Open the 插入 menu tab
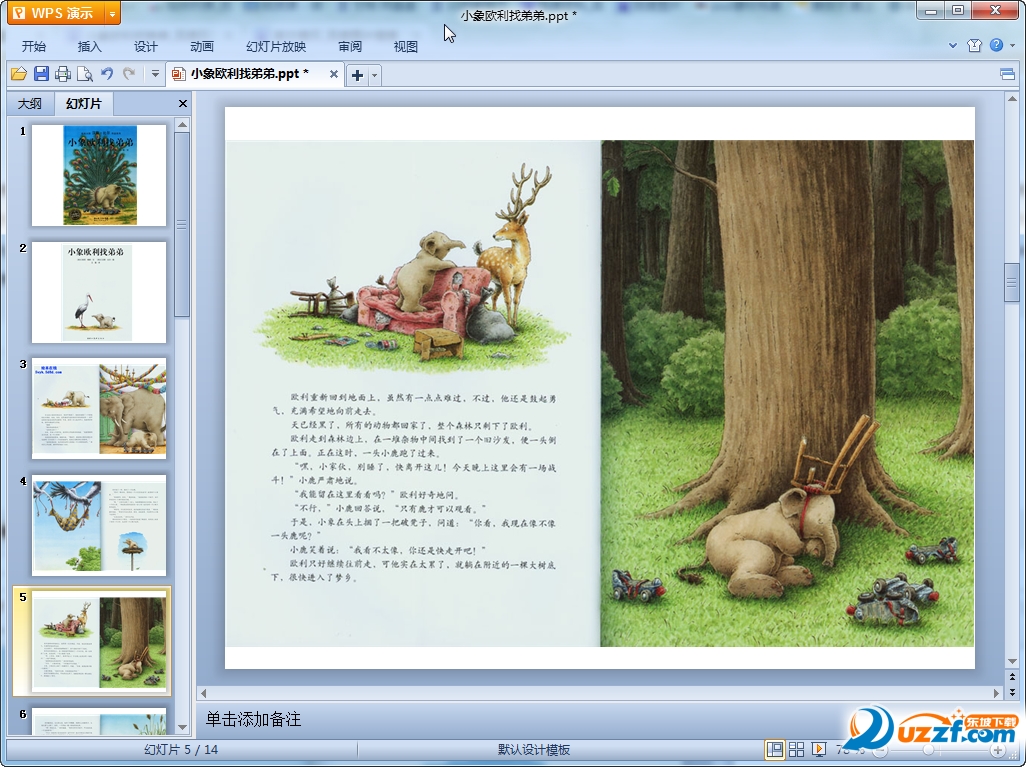Image resolution: width=1026 pixels, height=767 pixels. click(90, 46)
